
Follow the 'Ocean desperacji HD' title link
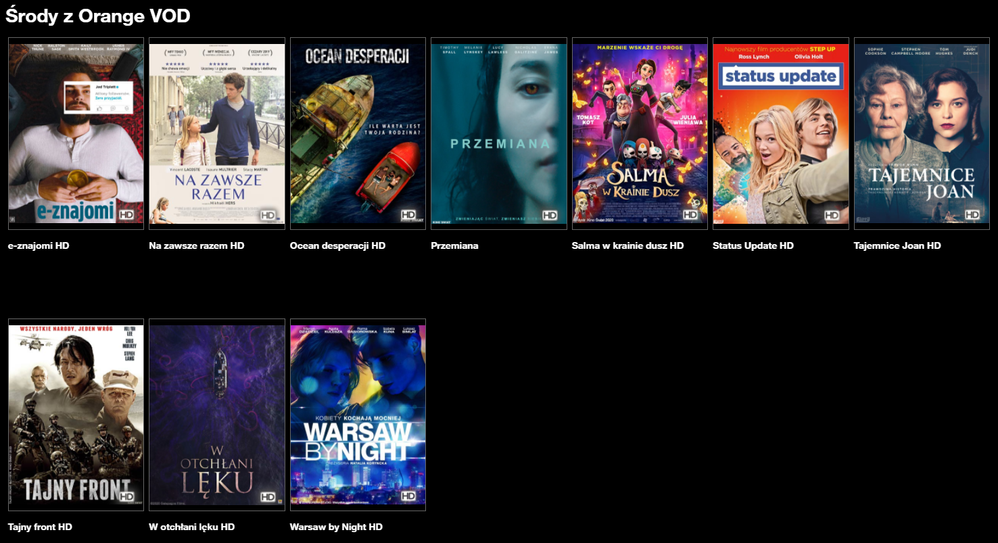point(337,246)
